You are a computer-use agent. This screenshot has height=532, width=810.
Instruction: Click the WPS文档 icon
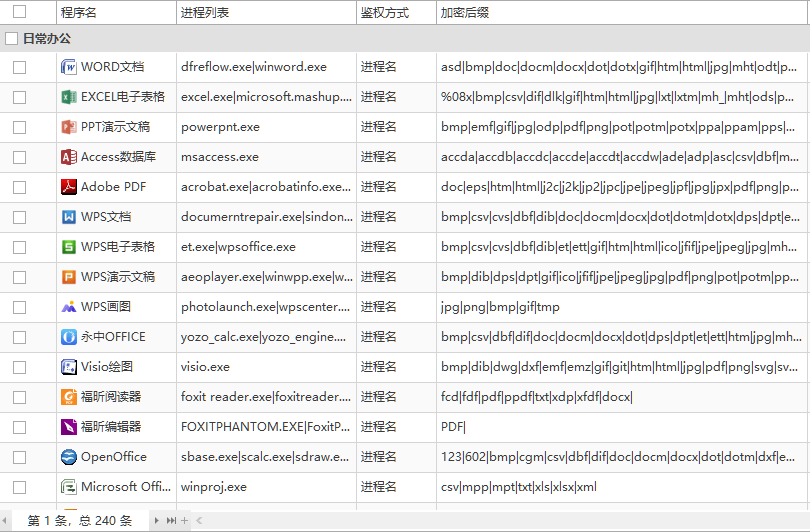pos(69,217)
